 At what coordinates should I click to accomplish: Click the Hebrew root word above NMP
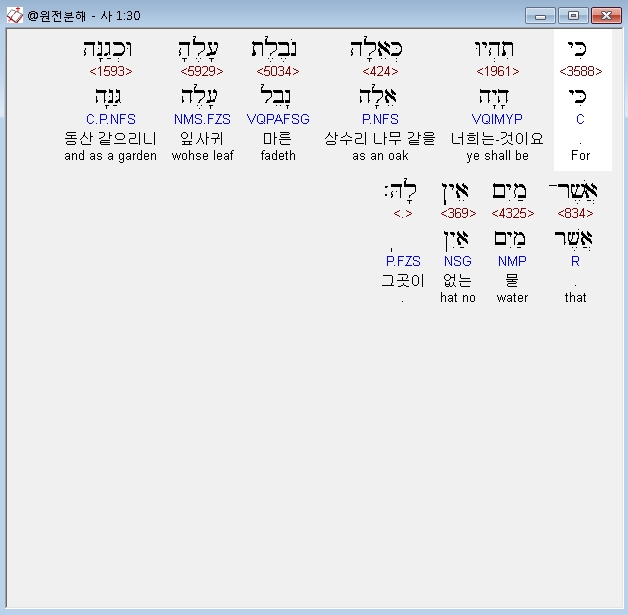pos(510,239)
